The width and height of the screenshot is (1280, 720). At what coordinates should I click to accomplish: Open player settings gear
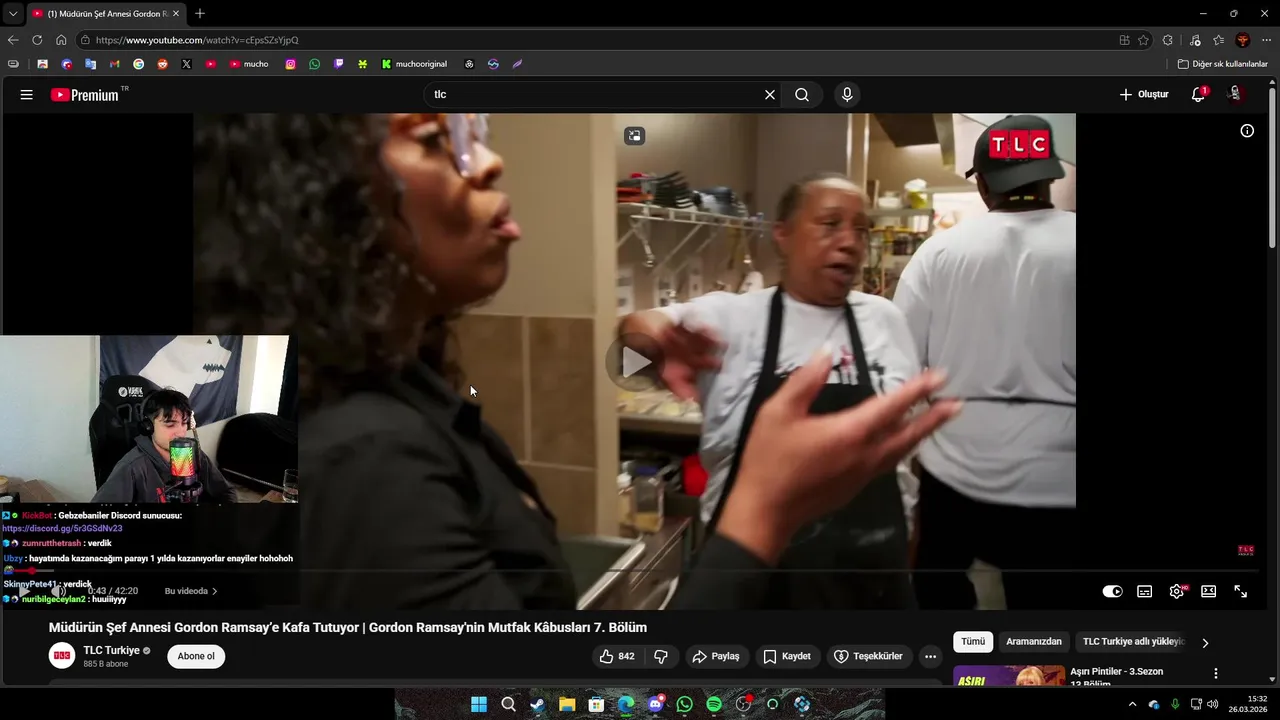pyautogui.click(x=1177, y=591)
